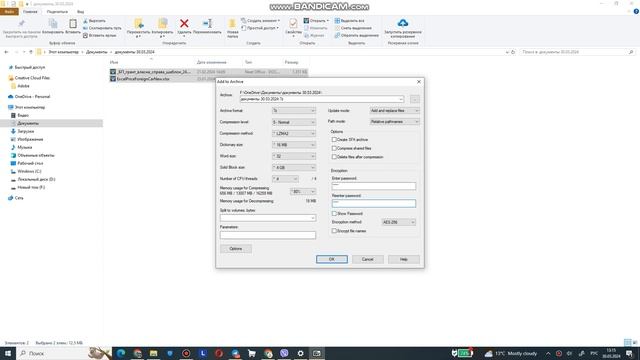Click the Copy to folder icon
This screenshot has width=640, height=360.
click(162, 24)
